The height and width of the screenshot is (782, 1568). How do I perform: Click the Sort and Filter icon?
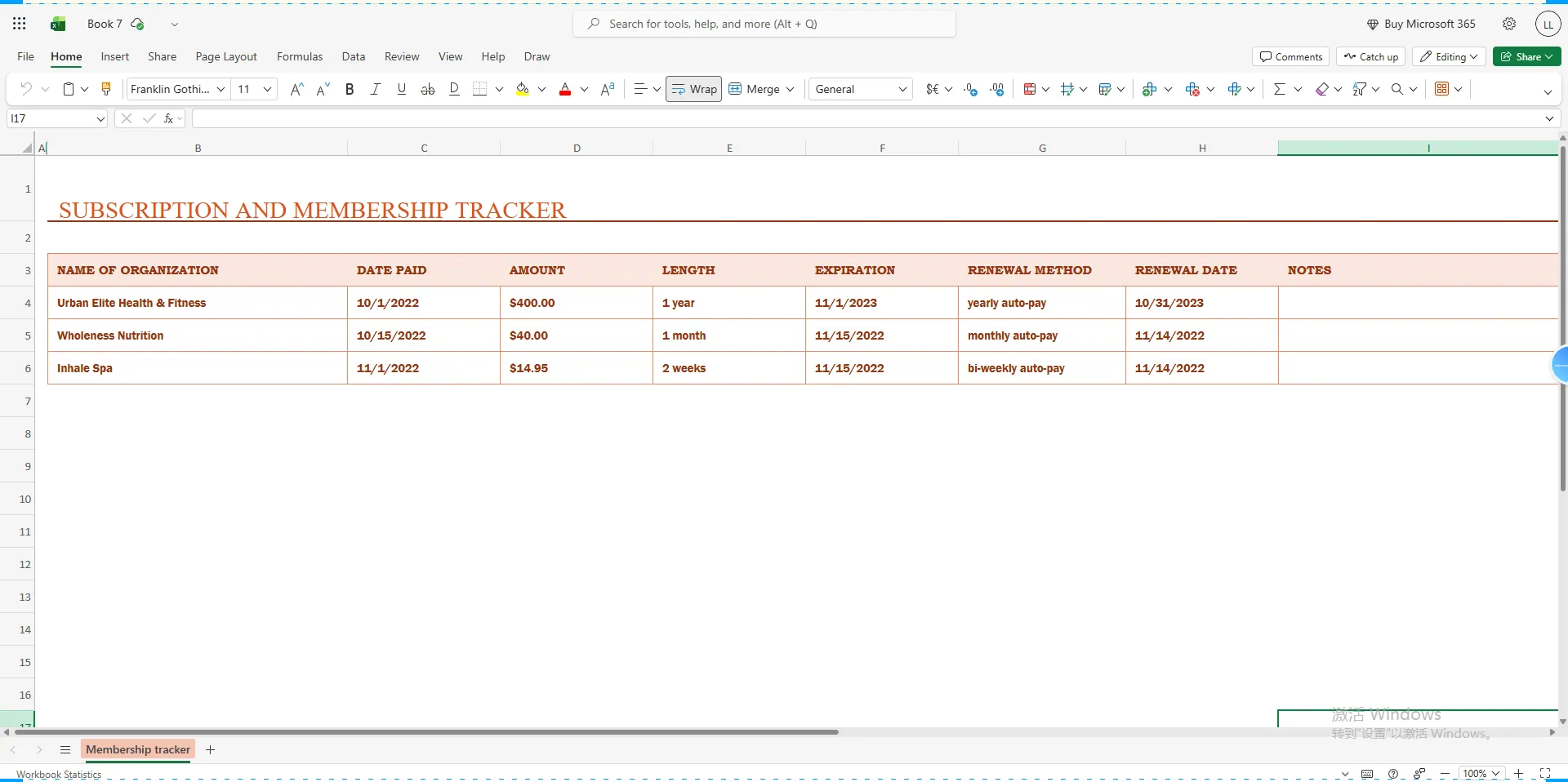coord(1359,89)
